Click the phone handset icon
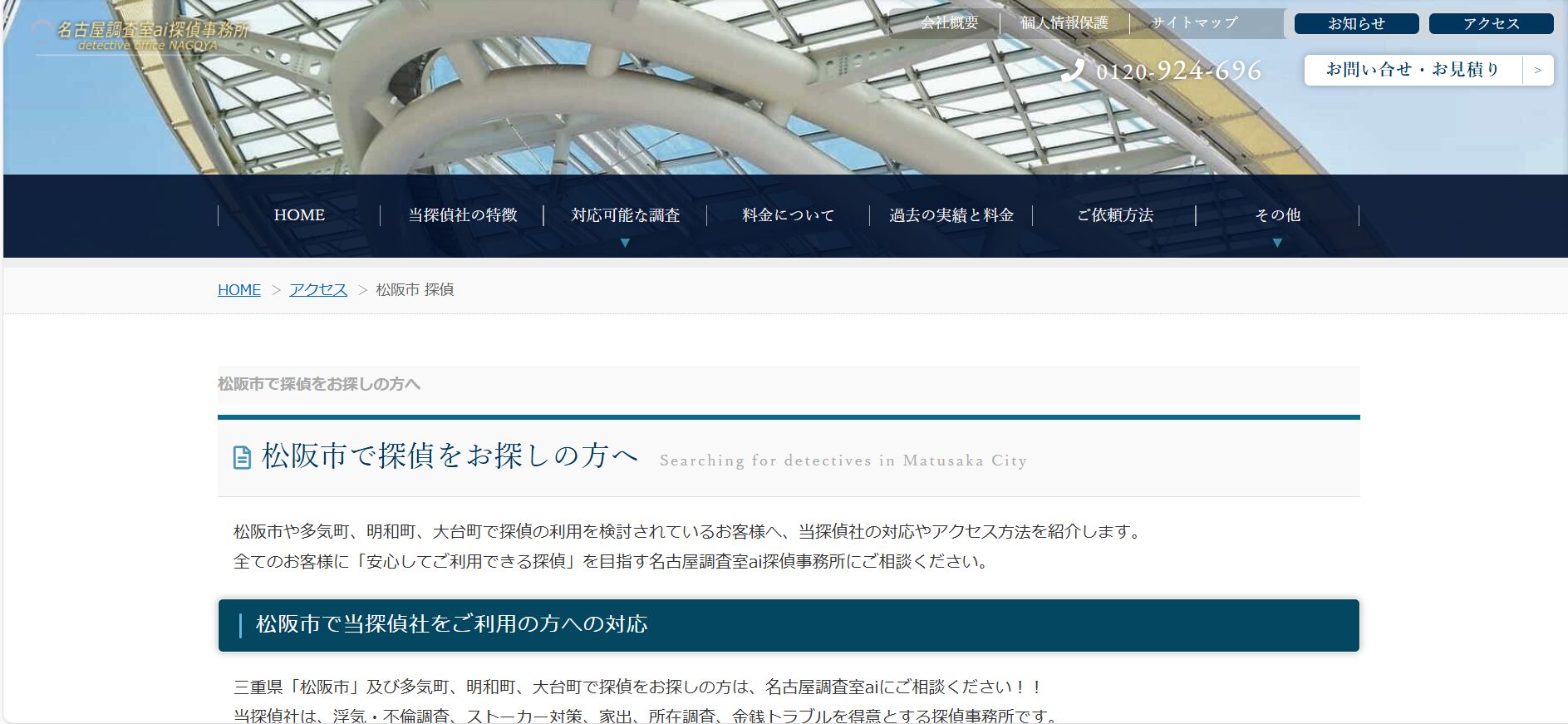This screenshot has height=724, width=1568. pos(1073,70)
